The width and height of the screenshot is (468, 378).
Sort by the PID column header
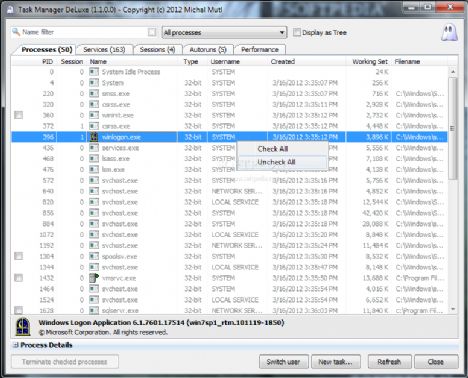pos(47,62)
